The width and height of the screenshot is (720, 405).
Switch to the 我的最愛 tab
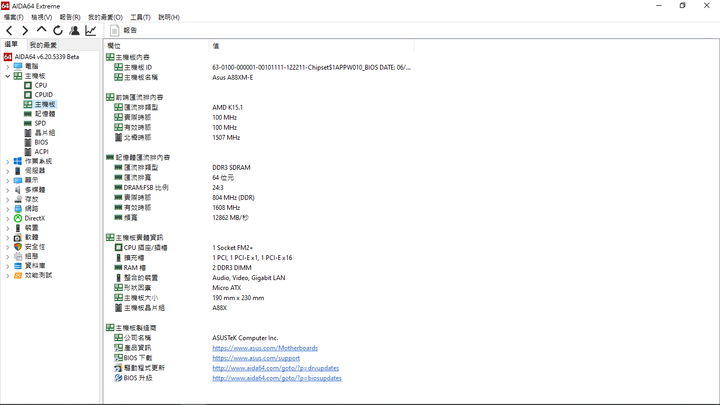(x=43, y=45)
